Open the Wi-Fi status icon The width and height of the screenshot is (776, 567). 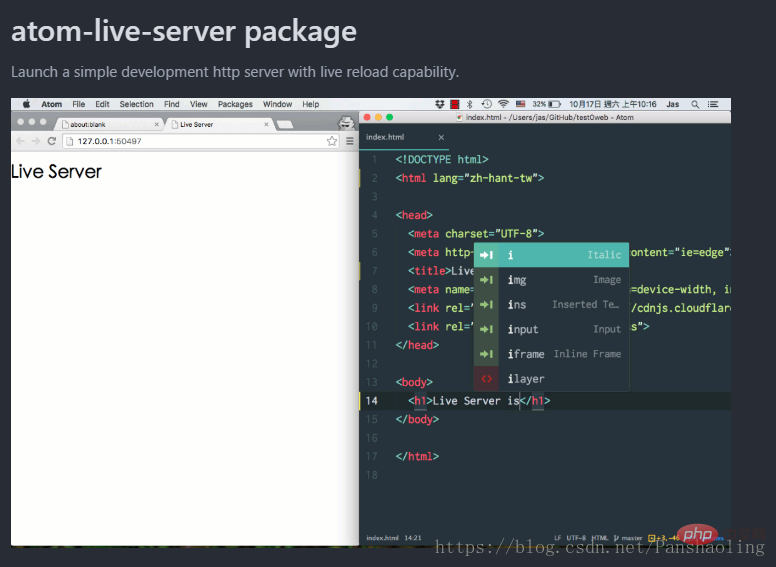coord(503,104)
